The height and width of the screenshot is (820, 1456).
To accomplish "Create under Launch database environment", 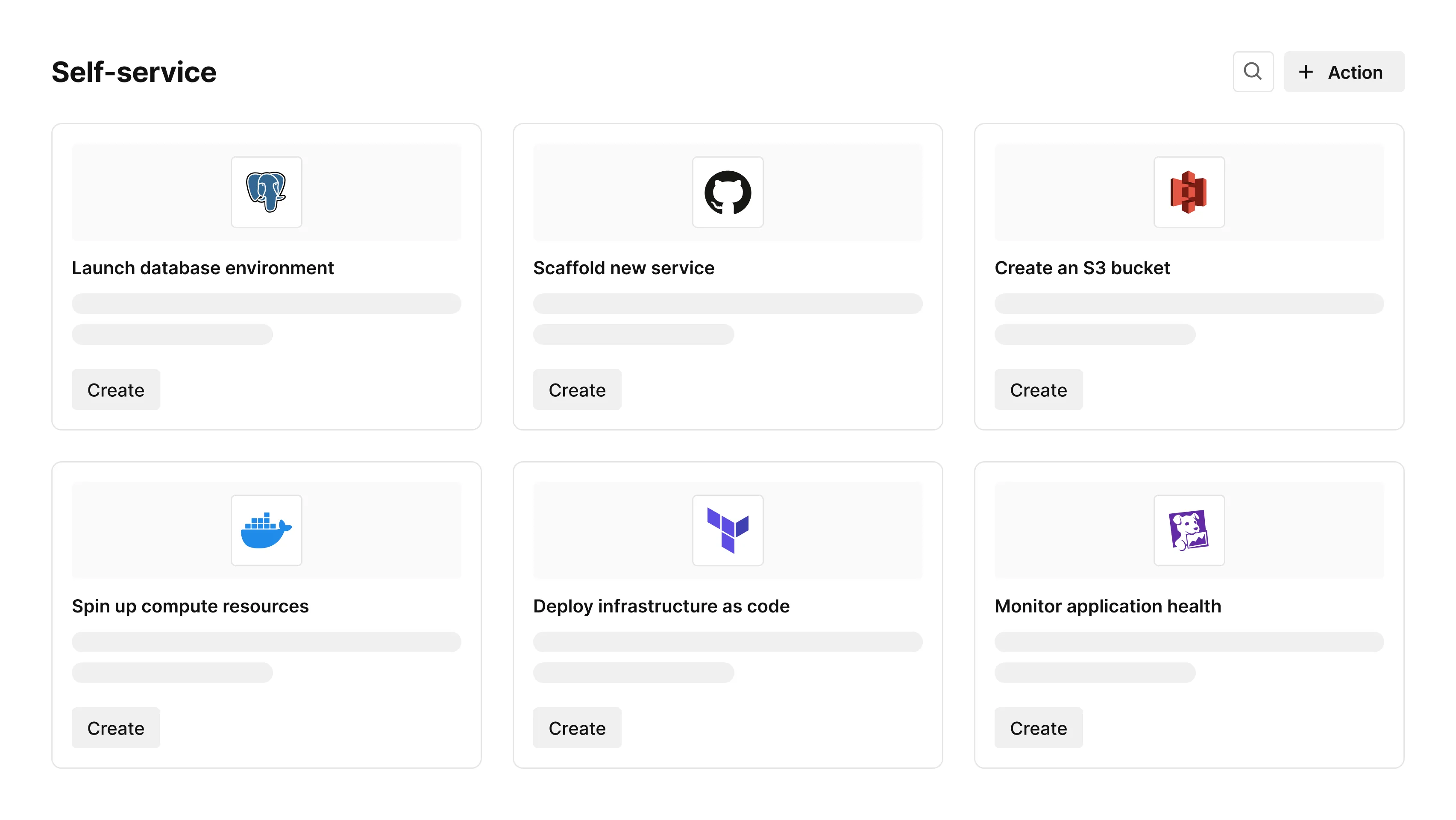I will pos(116,389).
